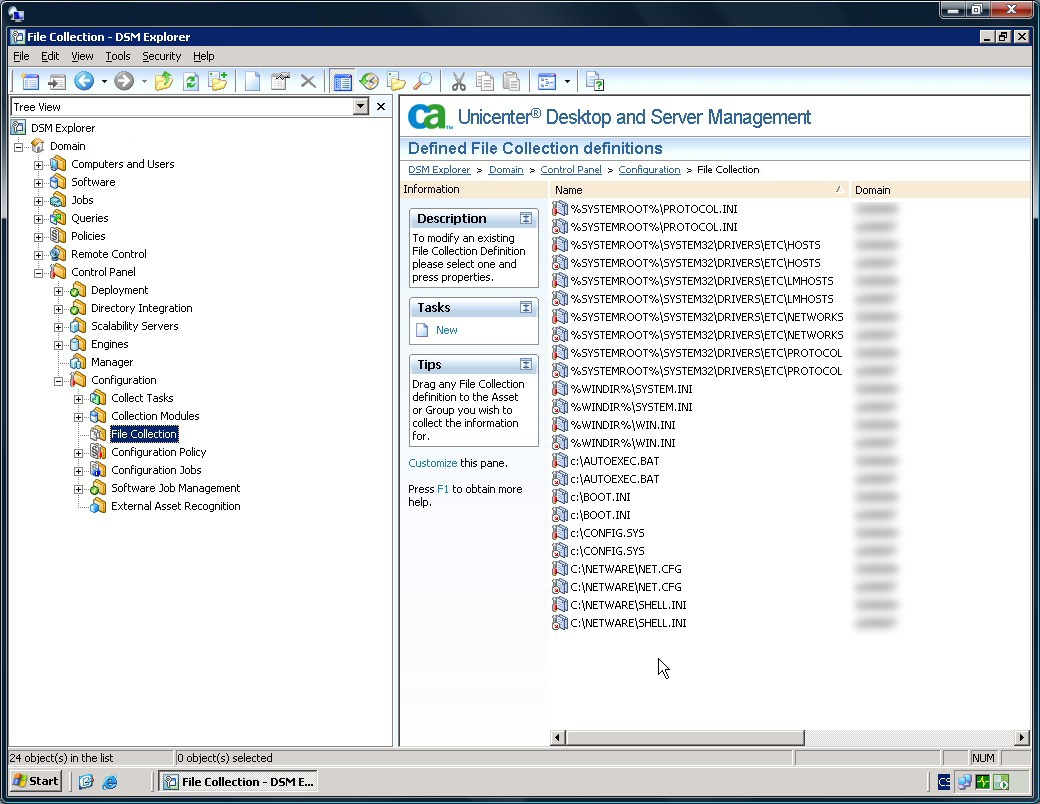Click the help document icon in toolbar

tap(595, 82)
